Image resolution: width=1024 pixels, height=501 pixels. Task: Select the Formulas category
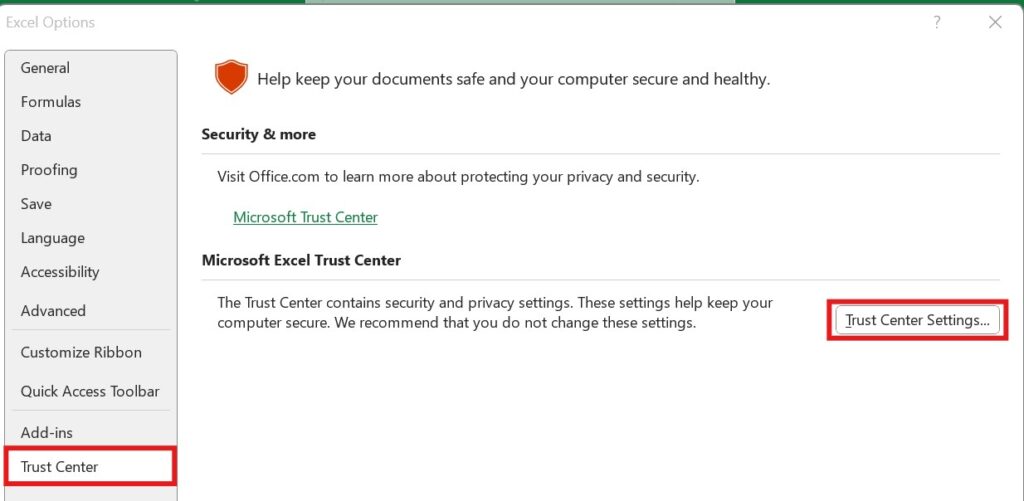click(51, 102)
